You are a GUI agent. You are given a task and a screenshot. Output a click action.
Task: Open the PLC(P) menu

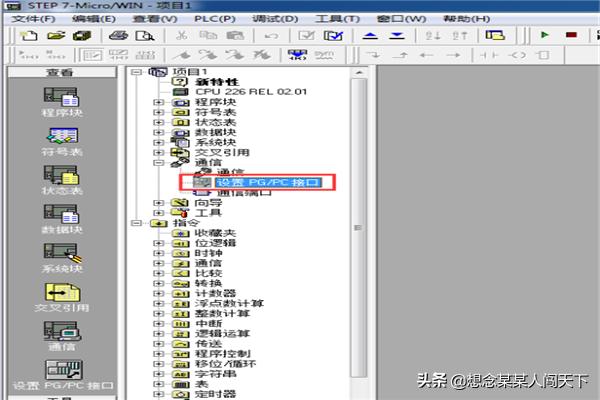[215, 19]
